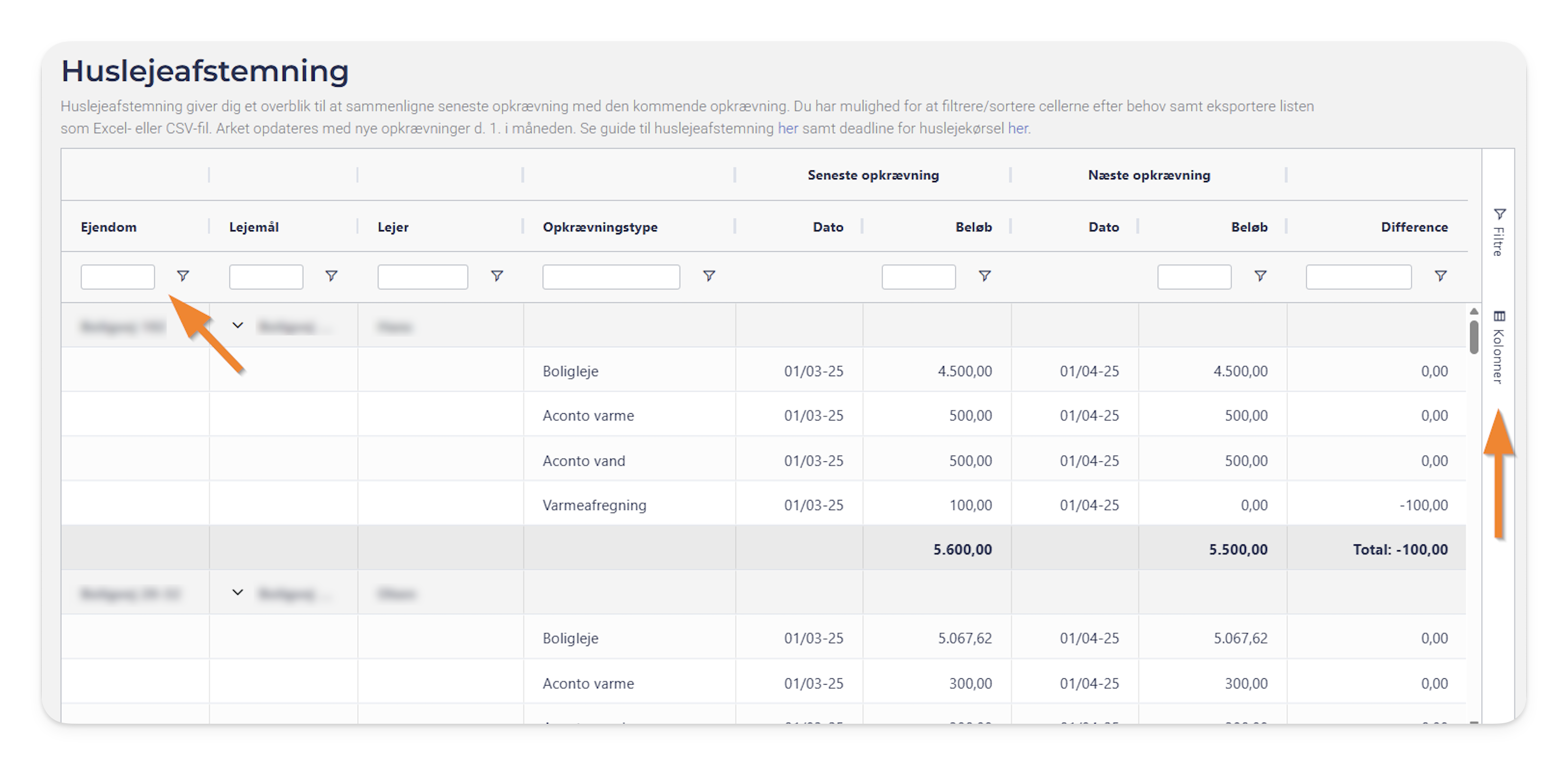Open the Ejendom column filter icon
1568x765 pixels.
point(183,276)
